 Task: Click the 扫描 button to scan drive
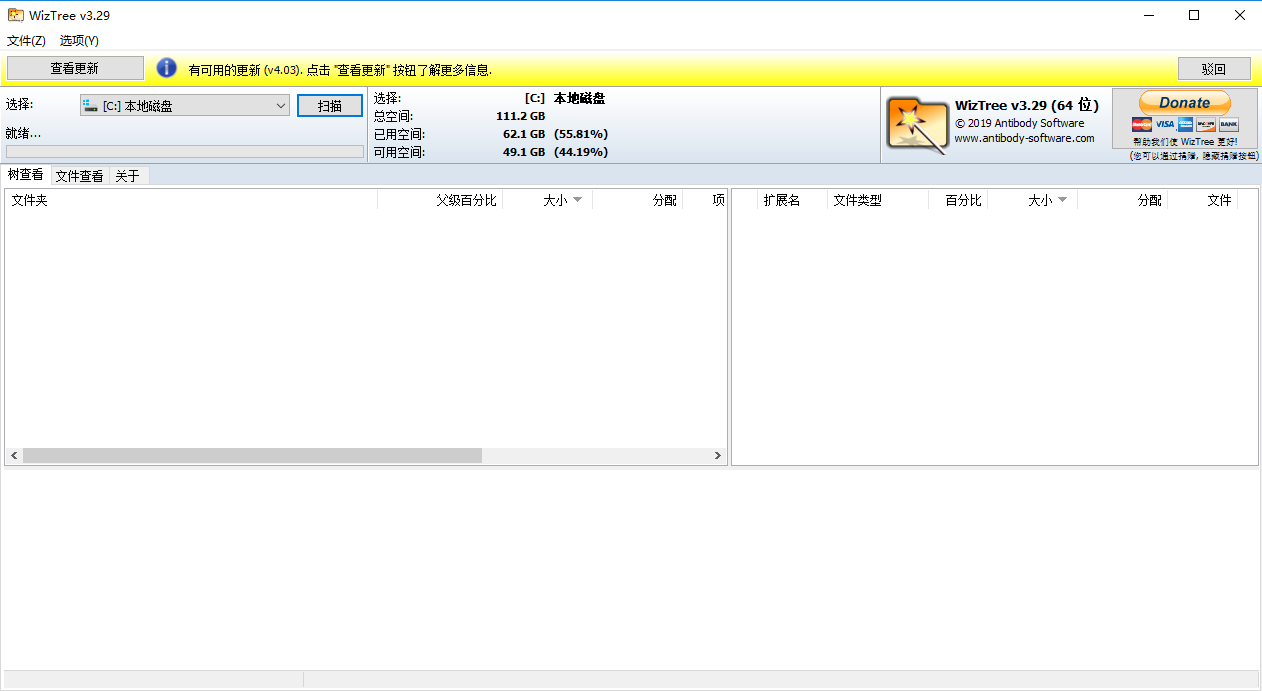tap(330, 105)
